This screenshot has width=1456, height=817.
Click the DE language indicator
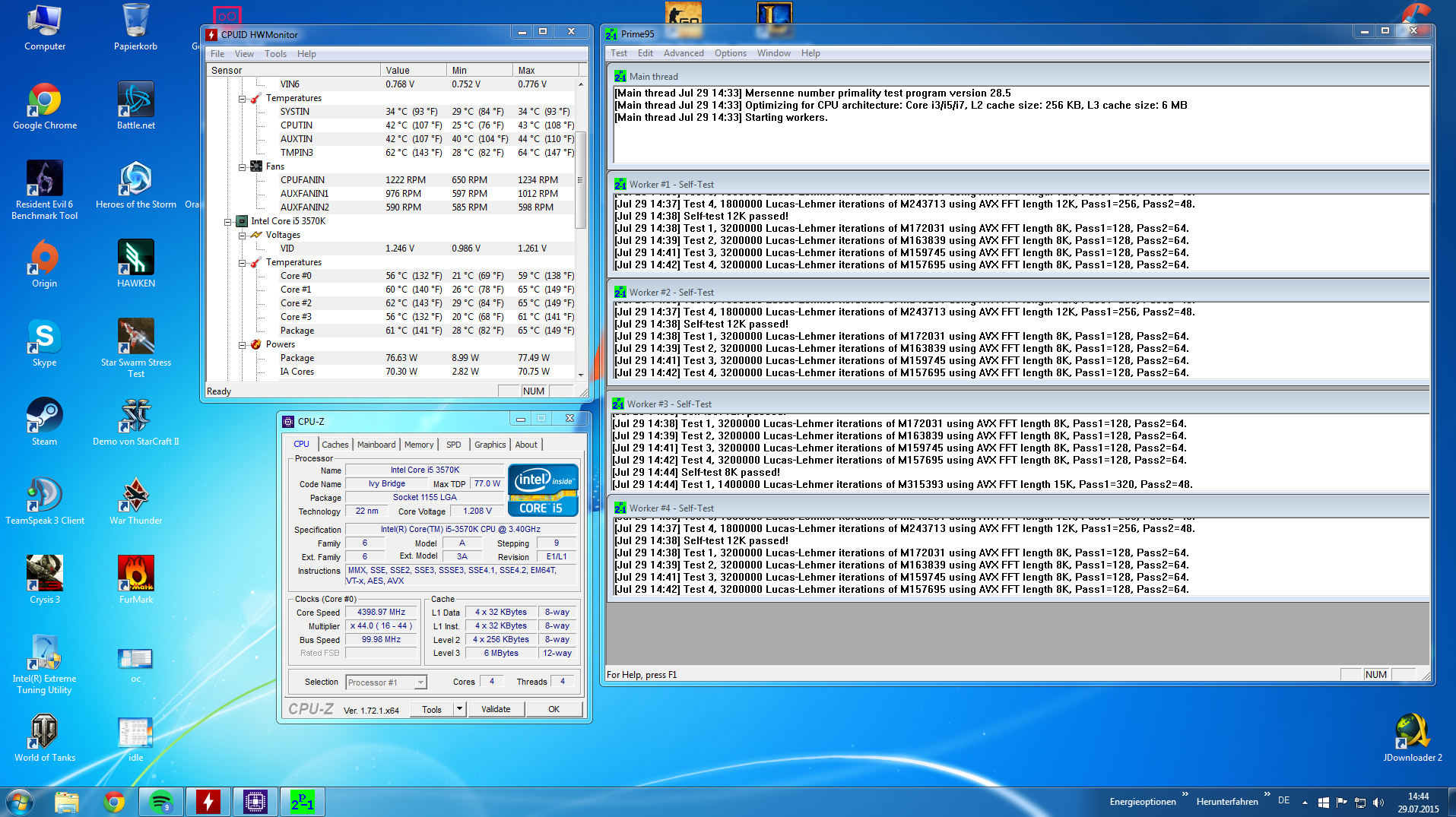(x=1284, y=801)
